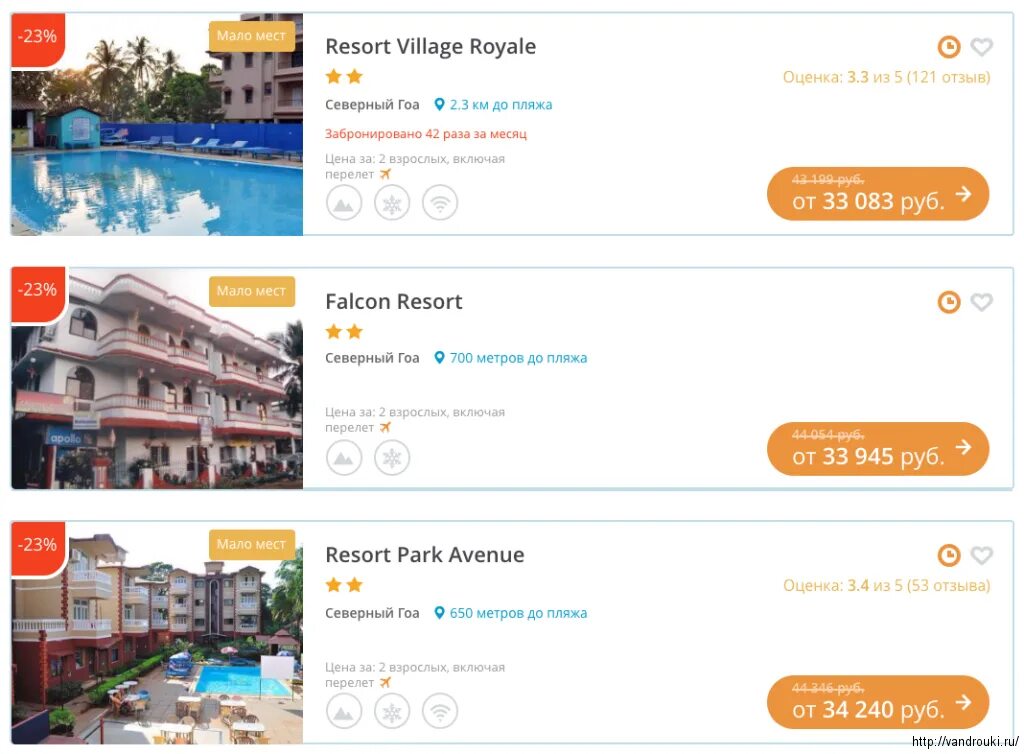Viewport: 1024px width, 754px height.
Task: Click the clock icon next to Falcon Resort
Action: (x=949, y=302)
